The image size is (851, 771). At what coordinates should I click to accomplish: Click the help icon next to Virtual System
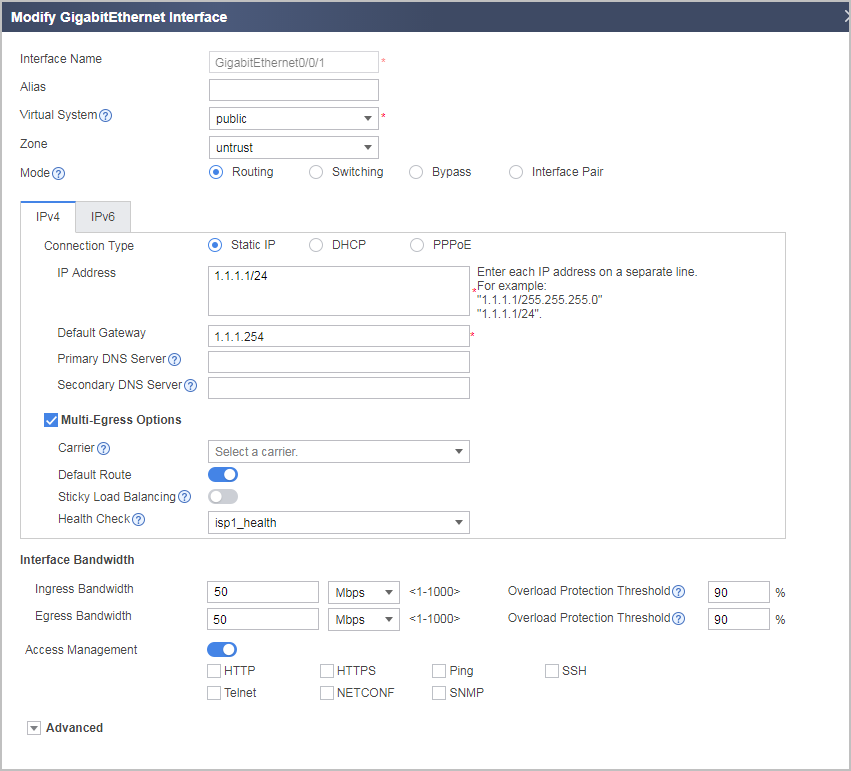[106, 116]
